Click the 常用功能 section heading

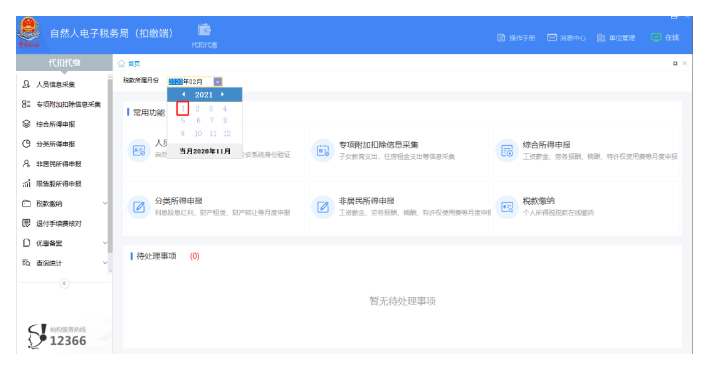146,113
